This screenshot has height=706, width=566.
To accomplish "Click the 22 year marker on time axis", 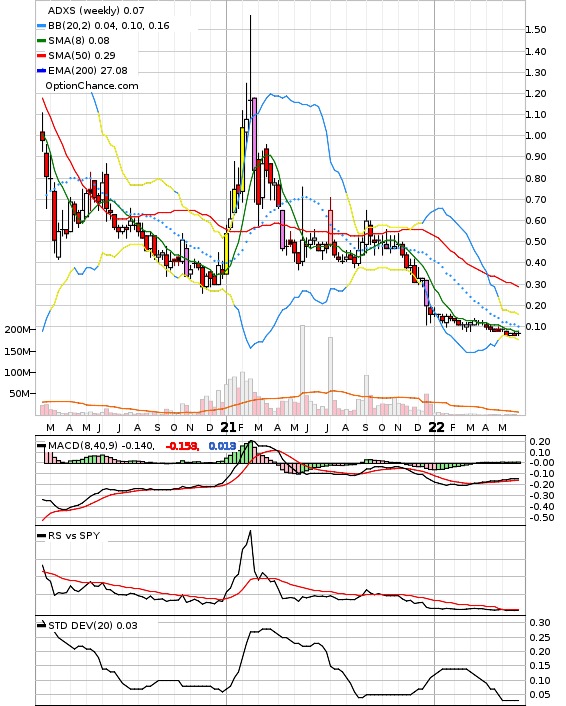I will (x=436, y=427).
